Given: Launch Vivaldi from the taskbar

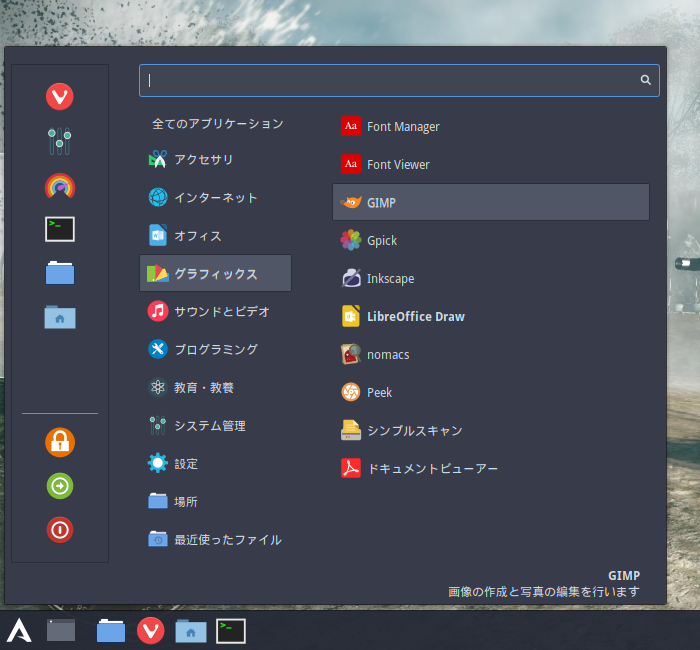Looking at the screenshot, I should (x=150, y=630).
